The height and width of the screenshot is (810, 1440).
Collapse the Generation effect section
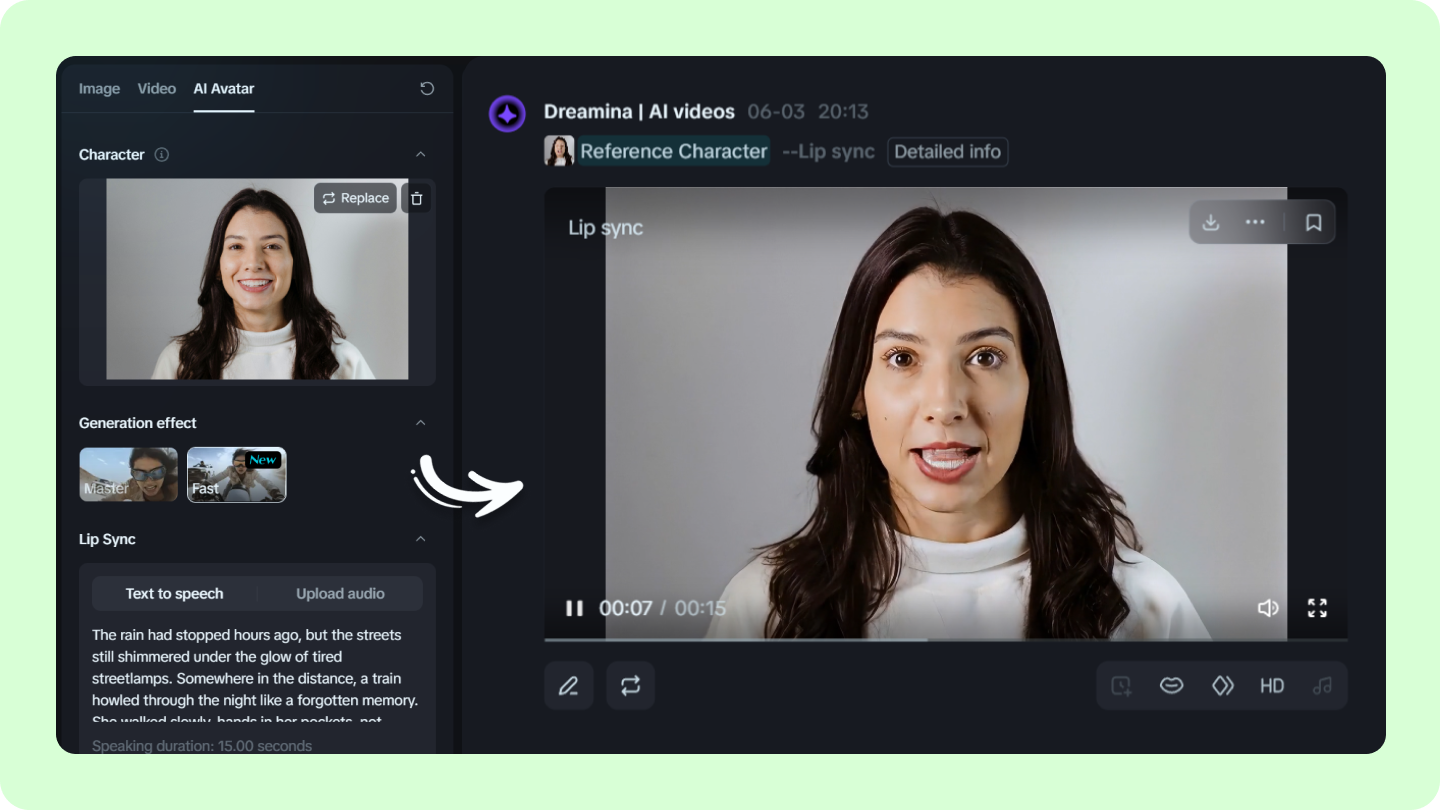(422, 422)
